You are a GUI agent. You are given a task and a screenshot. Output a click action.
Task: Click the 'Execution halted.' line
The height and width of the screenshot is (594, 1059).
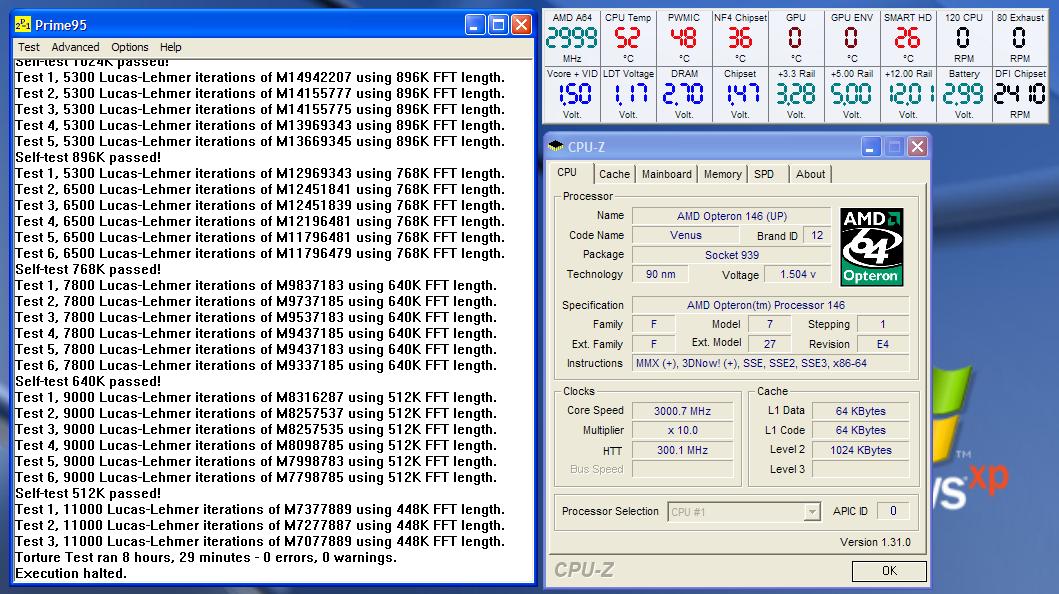coord(71,574)
